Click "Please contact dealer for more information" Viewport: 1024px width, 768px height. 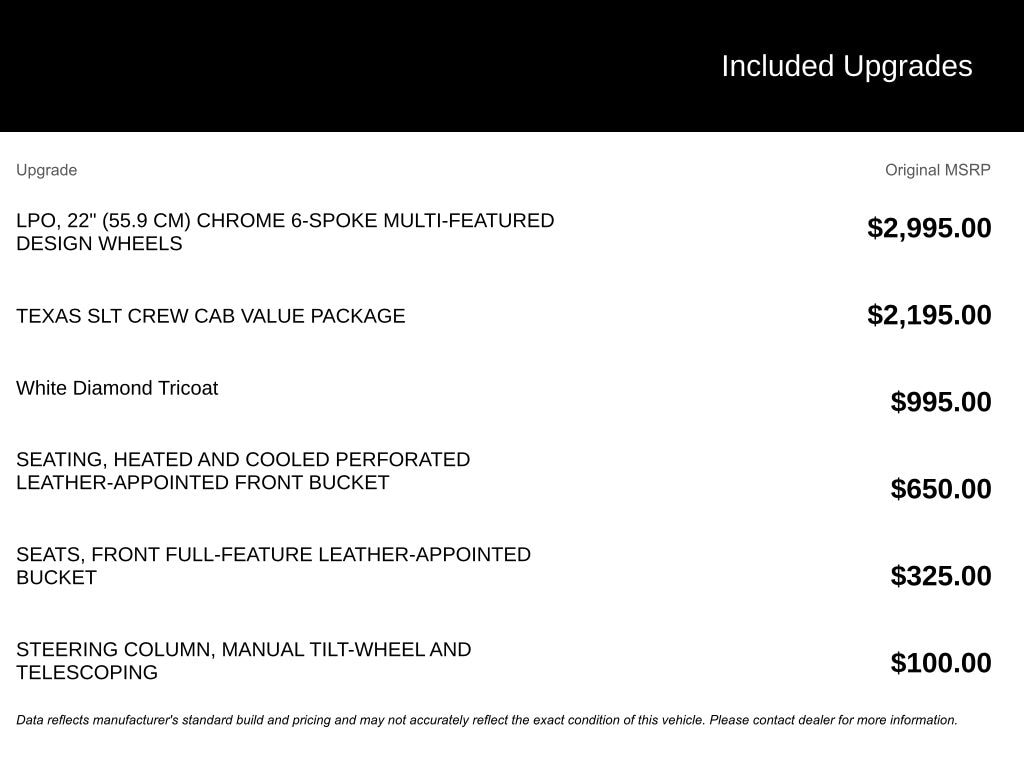click(x=833, y=720)
